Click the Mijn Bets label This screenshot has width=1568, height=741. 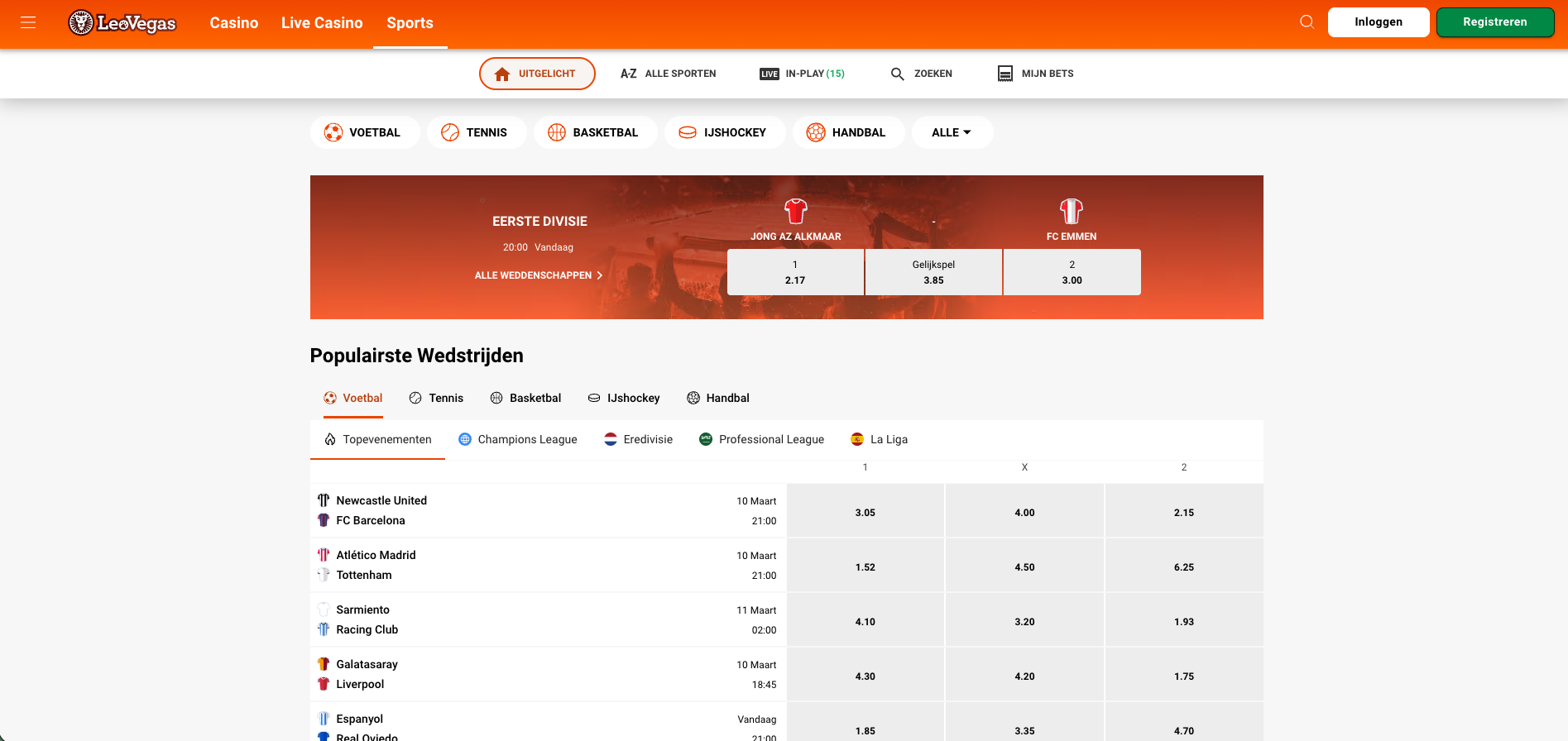(x=1048, y=74)
